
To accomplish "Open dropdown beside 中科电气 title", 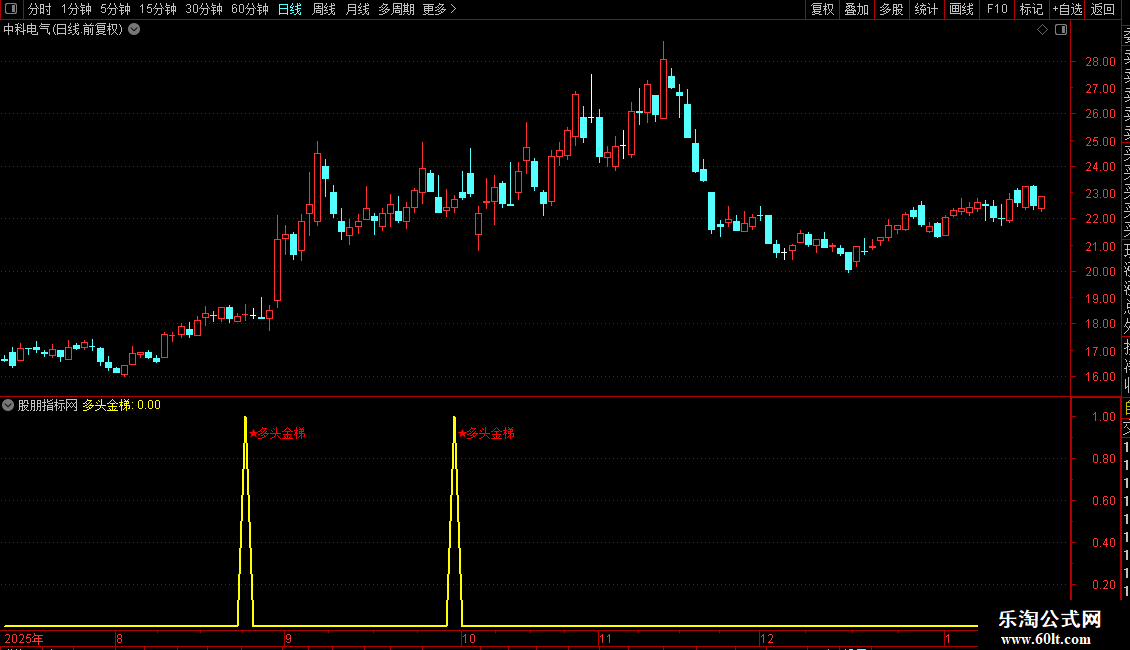I will tap(134, 30).
